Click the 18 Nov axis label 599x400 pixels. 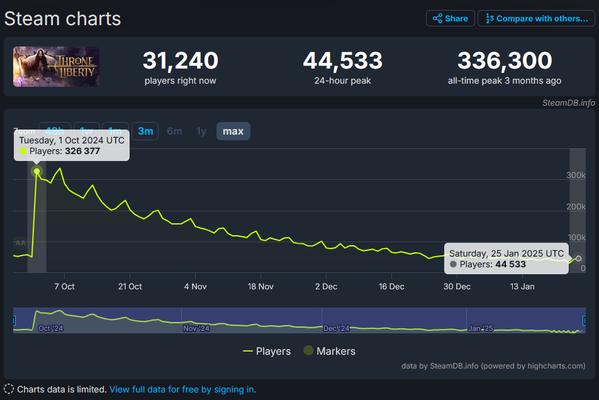click(261, 287)
